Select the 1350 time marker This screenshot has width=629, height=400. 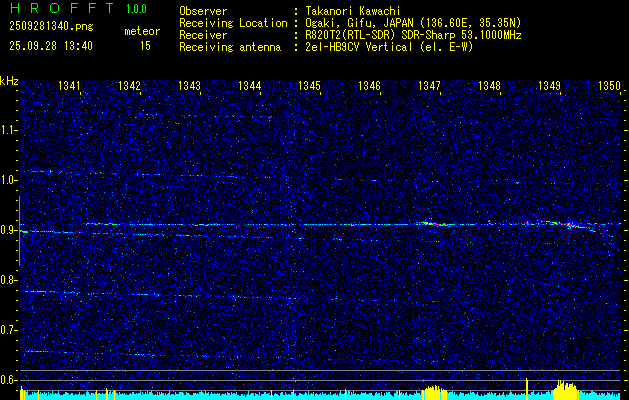click(x=609, y=87)
